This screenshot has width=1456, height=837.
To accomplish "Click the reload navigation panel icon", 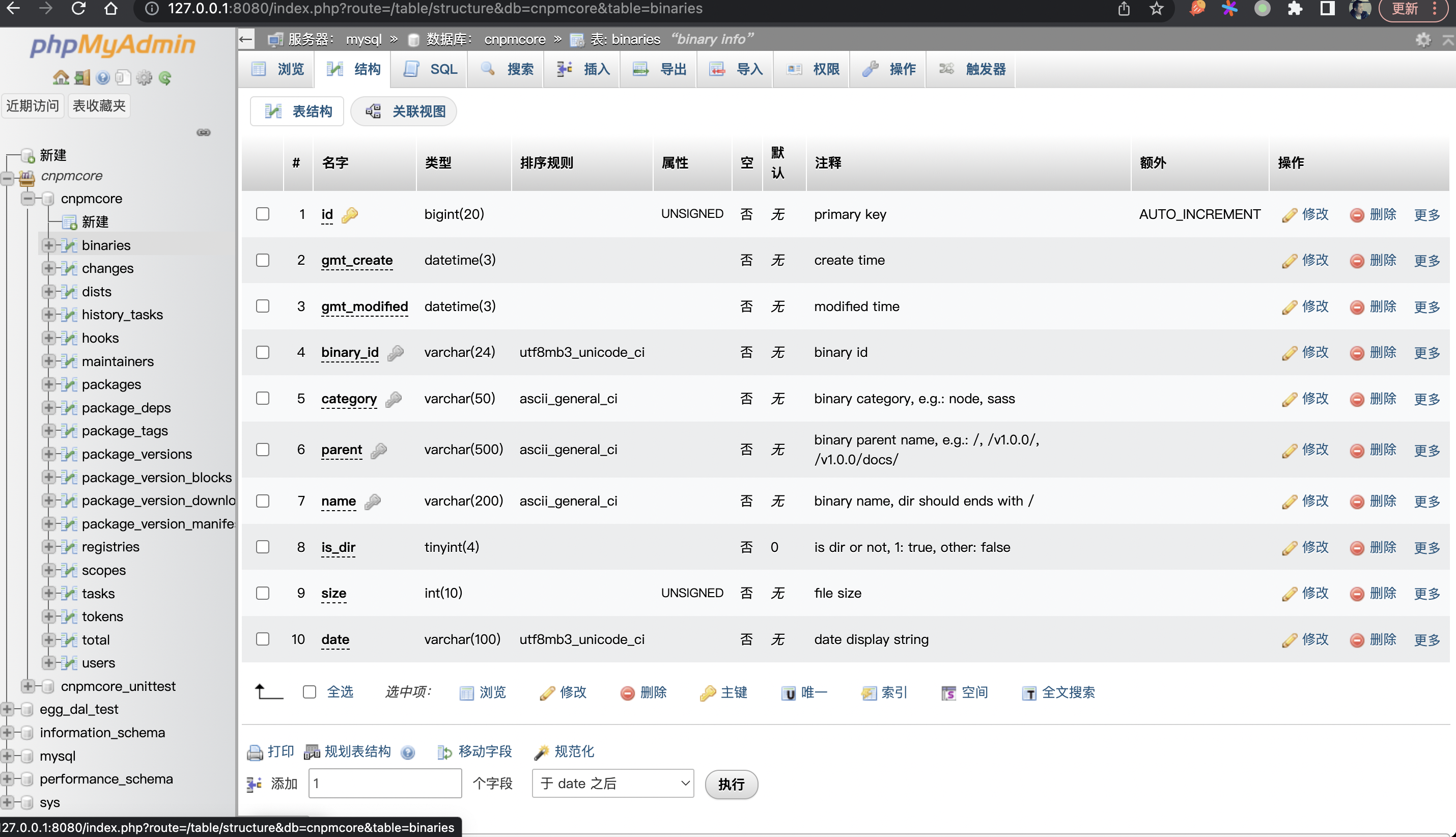I will coord(165,77).
